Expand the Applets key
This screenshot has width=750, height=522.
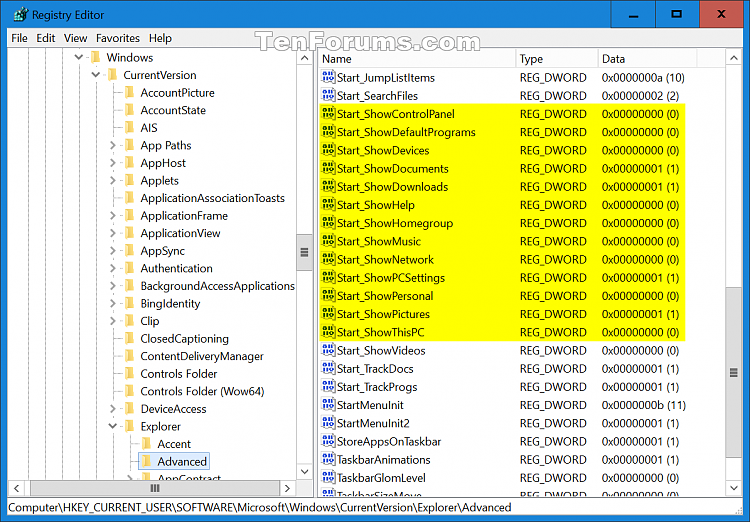(x=113, y=180)
